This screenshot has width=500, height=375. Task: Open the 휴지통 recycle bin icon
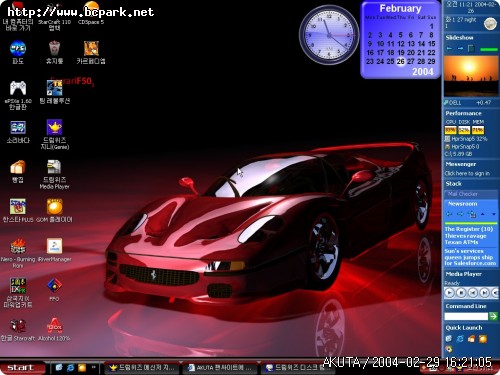tap(54, 52)
